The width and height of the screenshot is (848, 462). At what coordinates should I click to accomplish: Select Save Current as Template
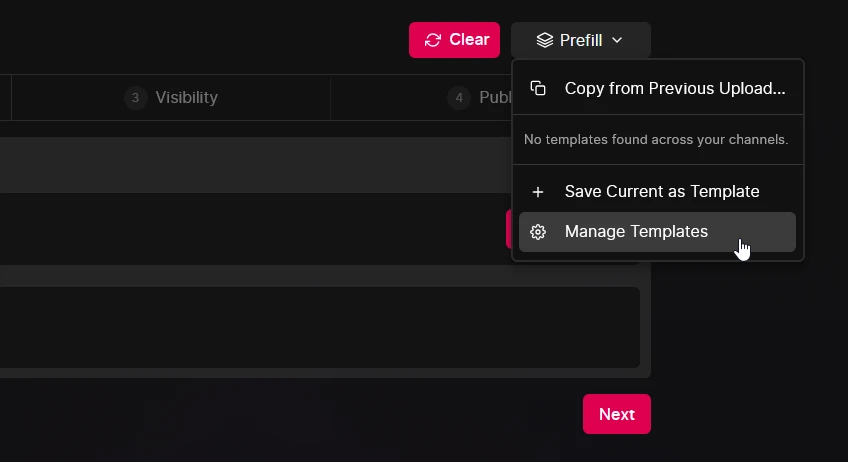661,192
